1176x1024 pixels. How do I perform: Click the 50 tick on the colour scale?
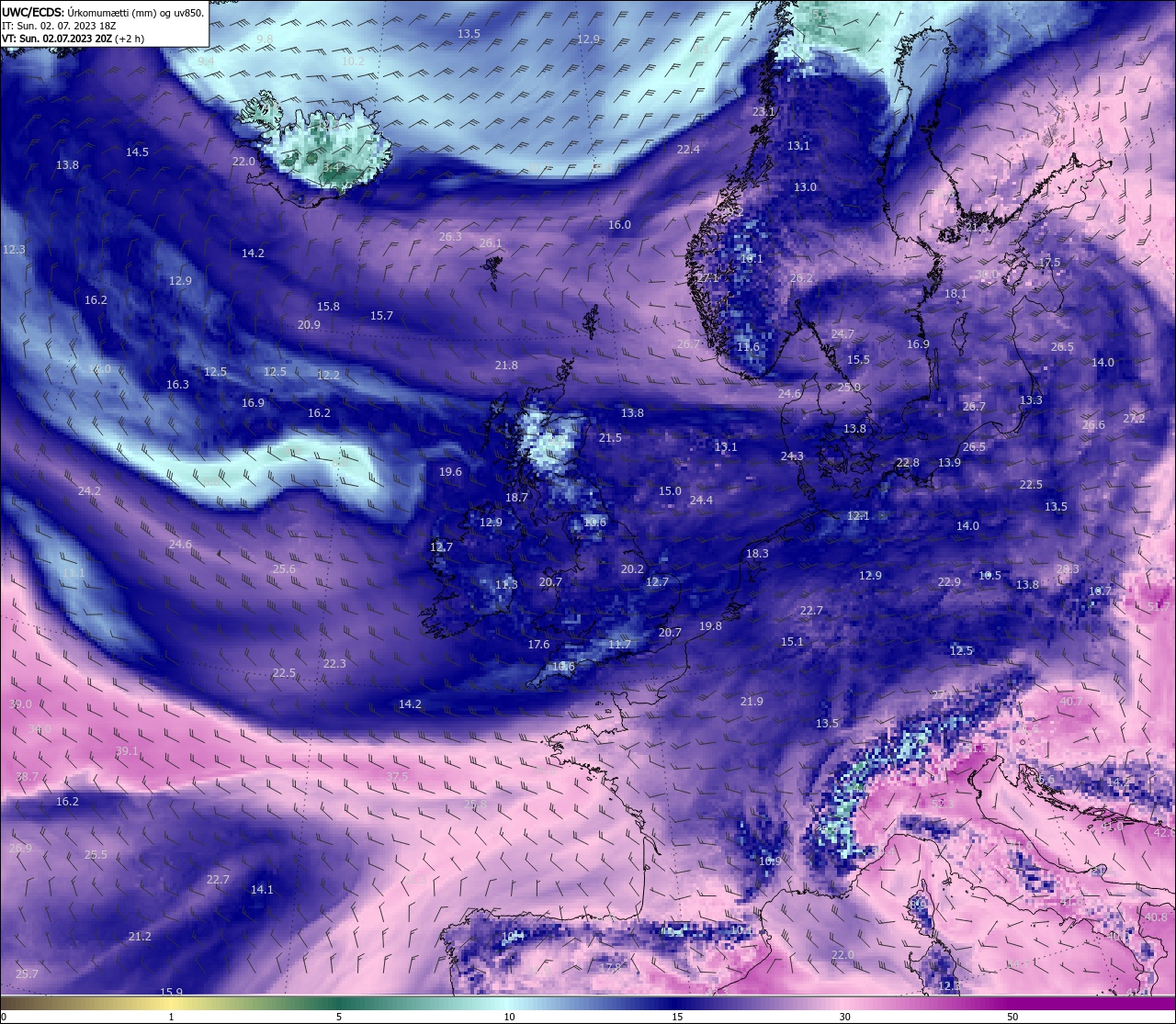[x=1012, y=1017]
